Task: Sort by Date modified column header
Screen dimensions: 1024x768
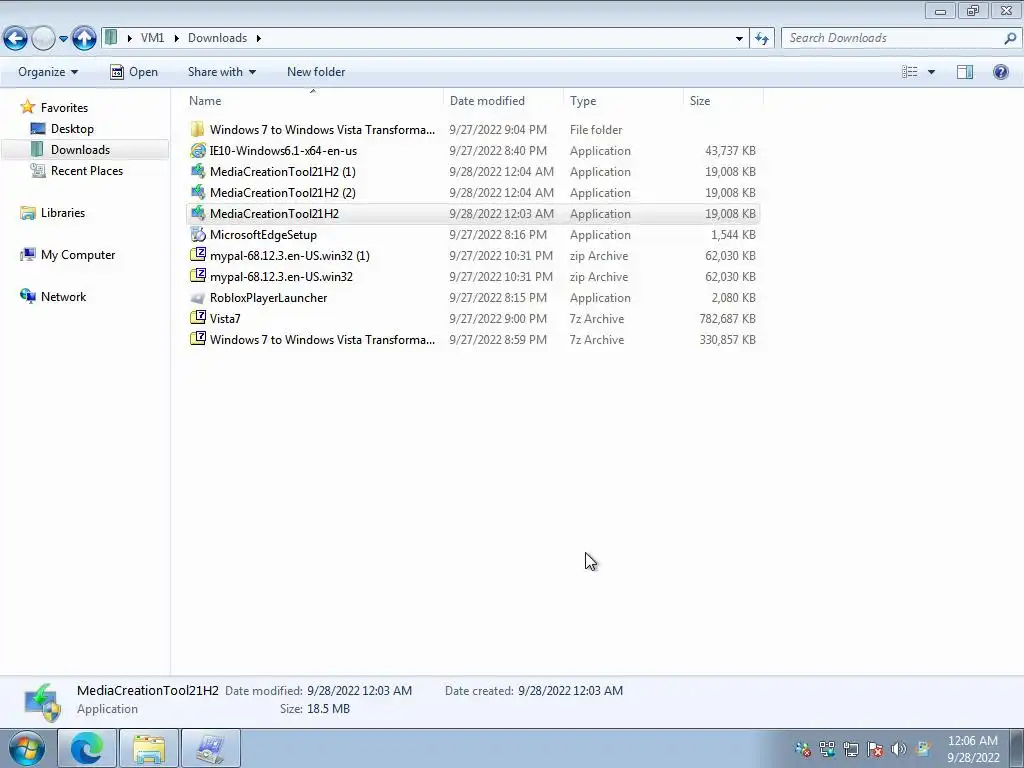Action: 503,101
